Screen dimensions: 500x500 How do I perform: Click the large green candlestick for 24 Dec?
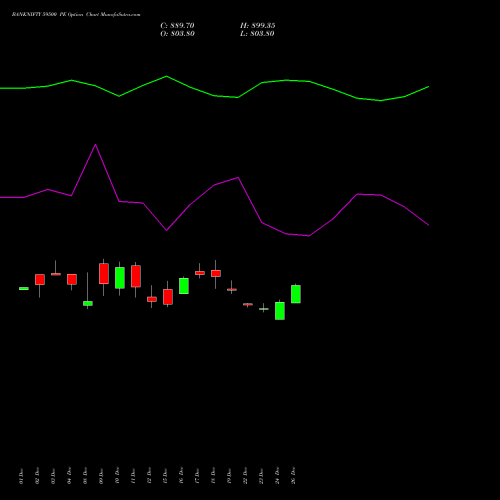click(x=280, y=311)
